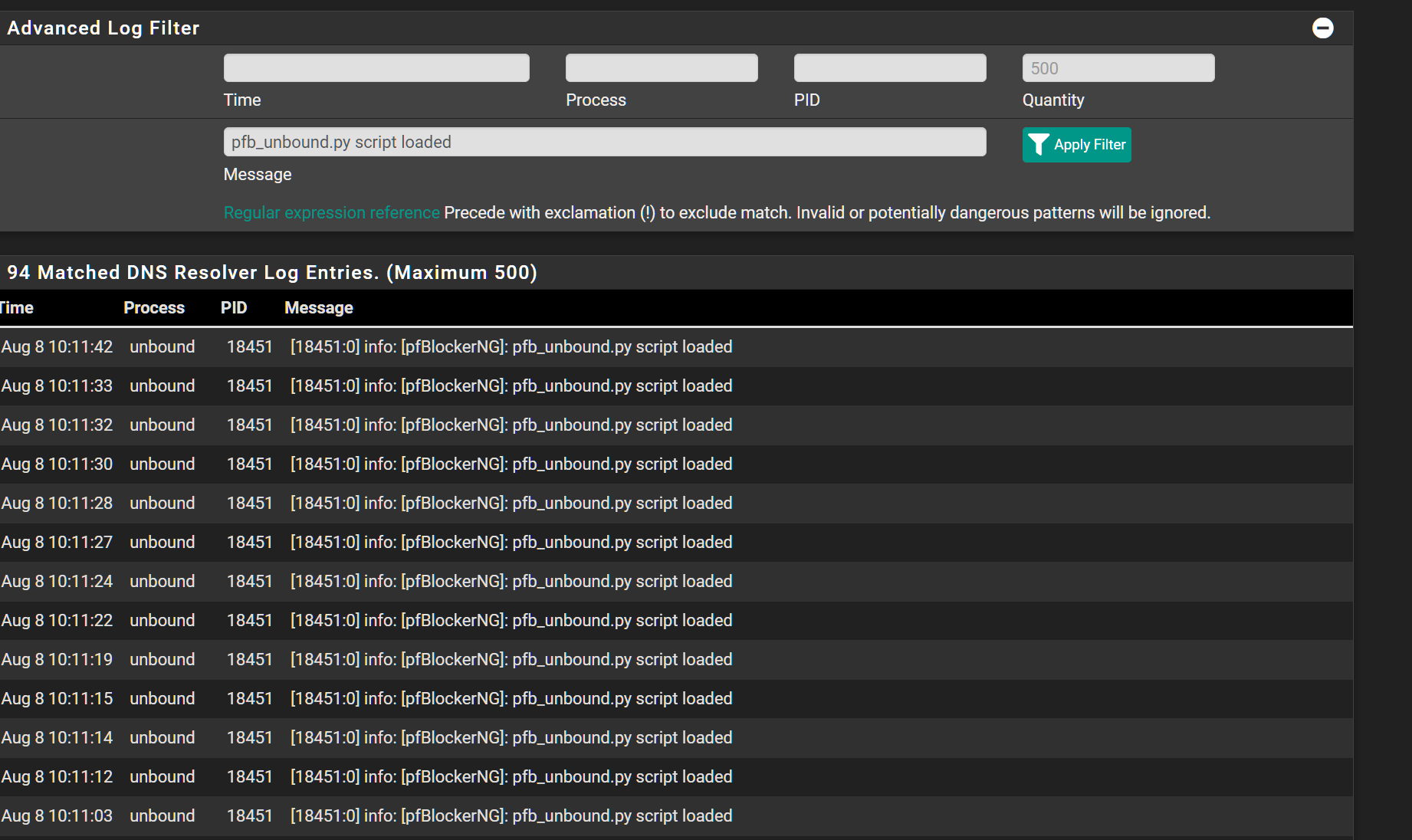Select log time Aug 8 10:11:22
Viewport: 1412px width, 840px height.
click(x=57, y=621)
